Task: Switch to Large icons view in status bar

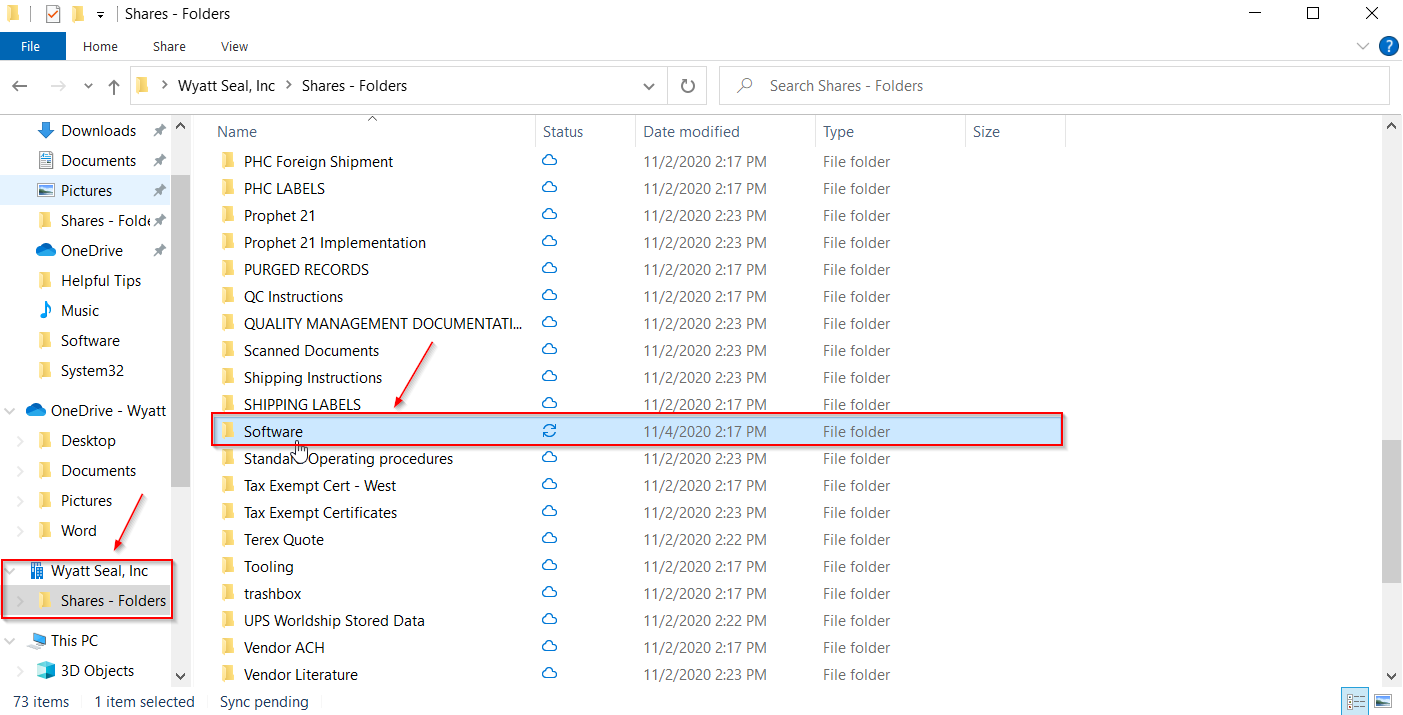Action: (x=1383, y=701)
